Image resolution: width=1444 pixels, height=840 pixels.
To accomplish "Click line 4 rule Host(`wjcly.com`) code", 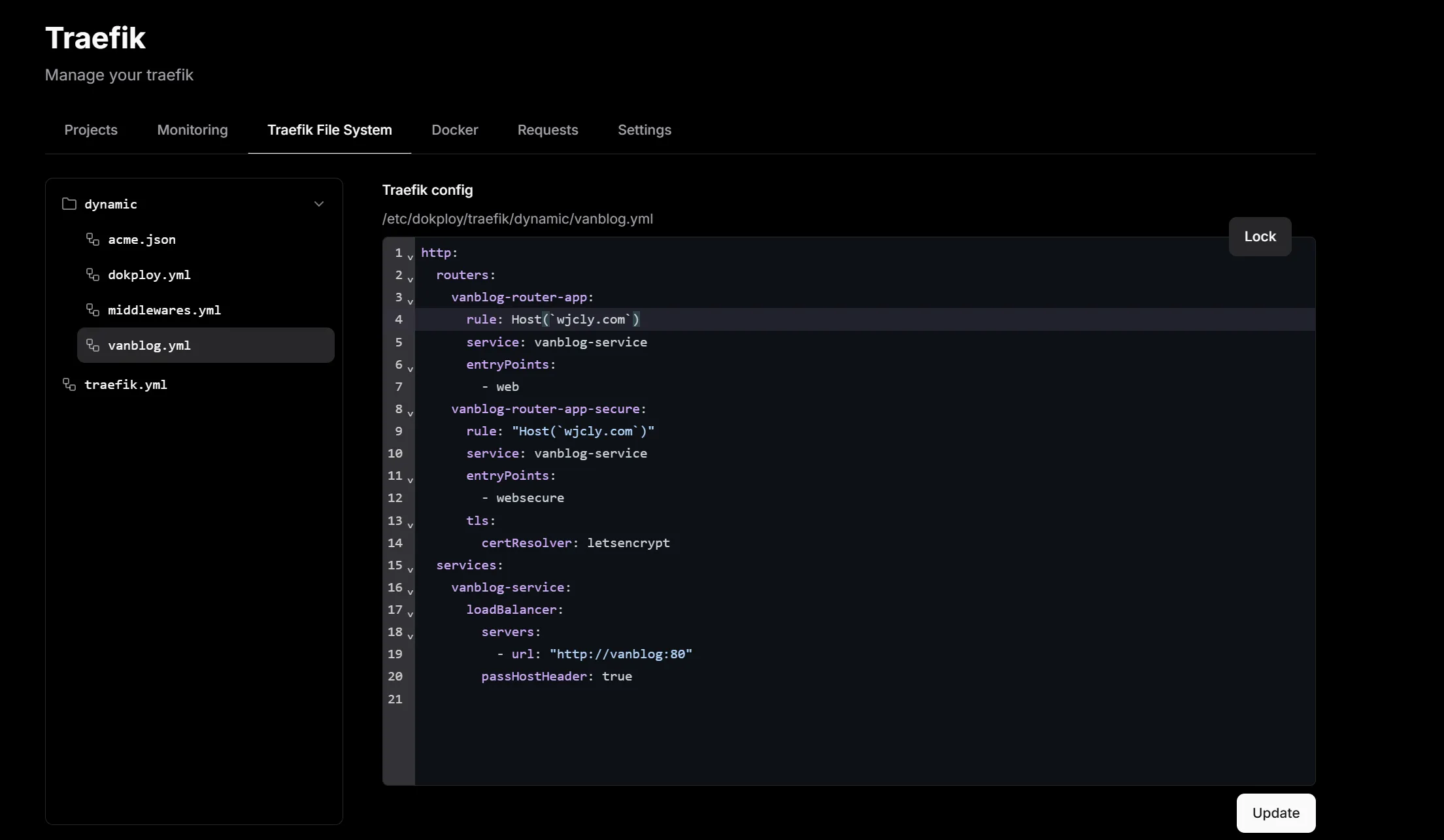I will [x=553, y=320].
